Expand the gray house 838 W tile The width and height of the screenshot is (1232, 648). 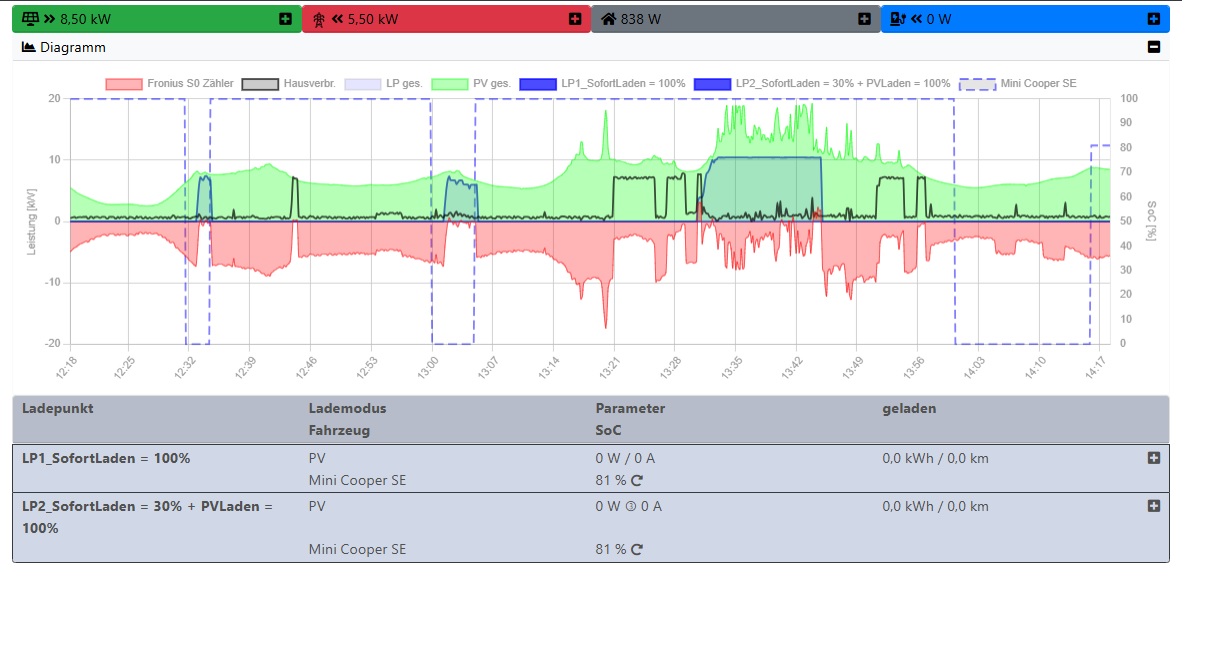864,19
